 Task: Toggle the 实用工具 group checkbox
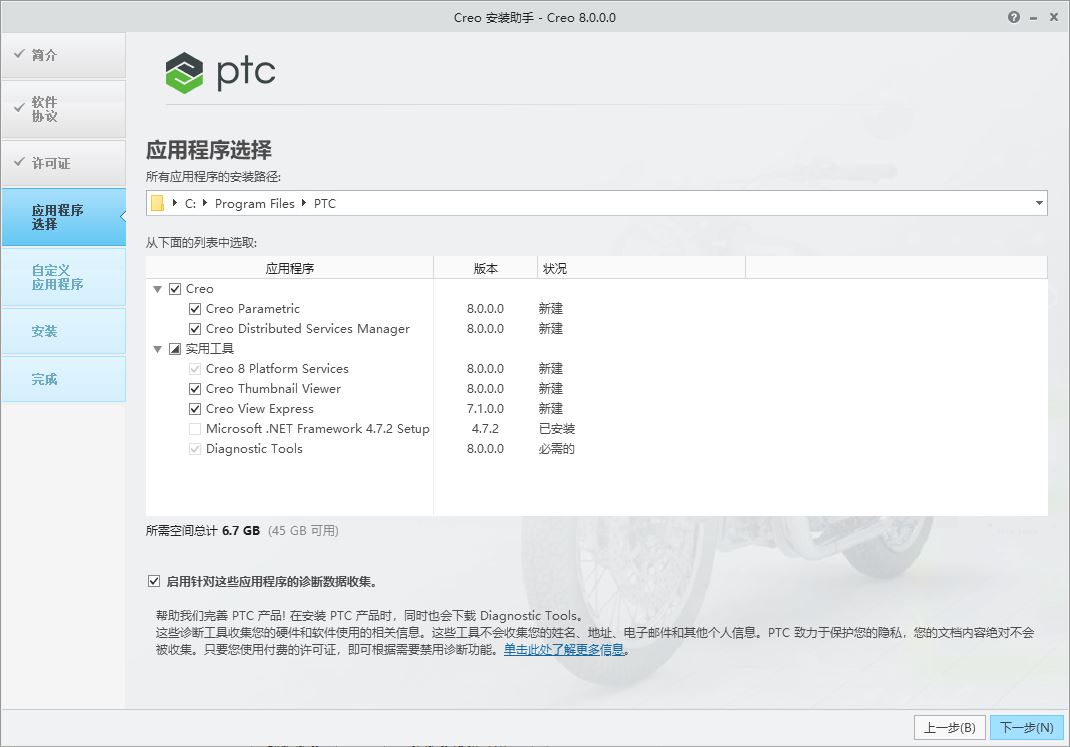[x=175, y=349]
